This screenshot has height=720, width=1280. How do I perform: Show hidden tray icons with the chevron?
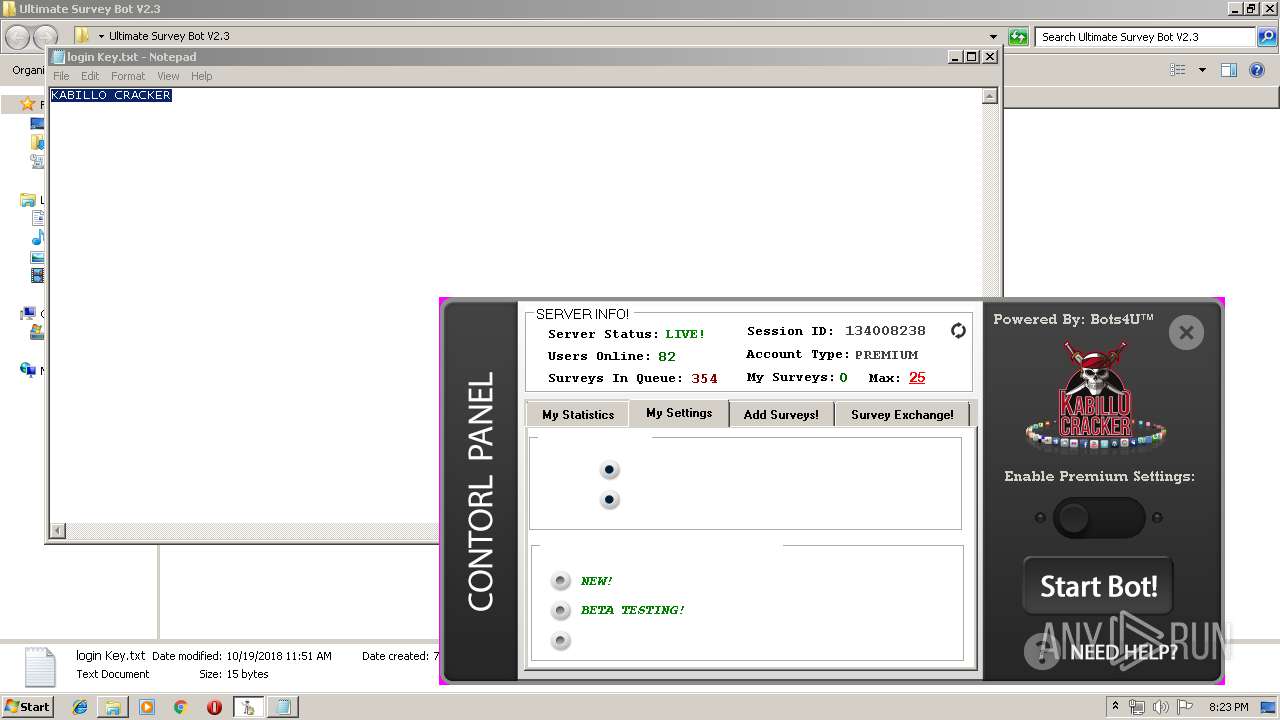pos(1116,707)
